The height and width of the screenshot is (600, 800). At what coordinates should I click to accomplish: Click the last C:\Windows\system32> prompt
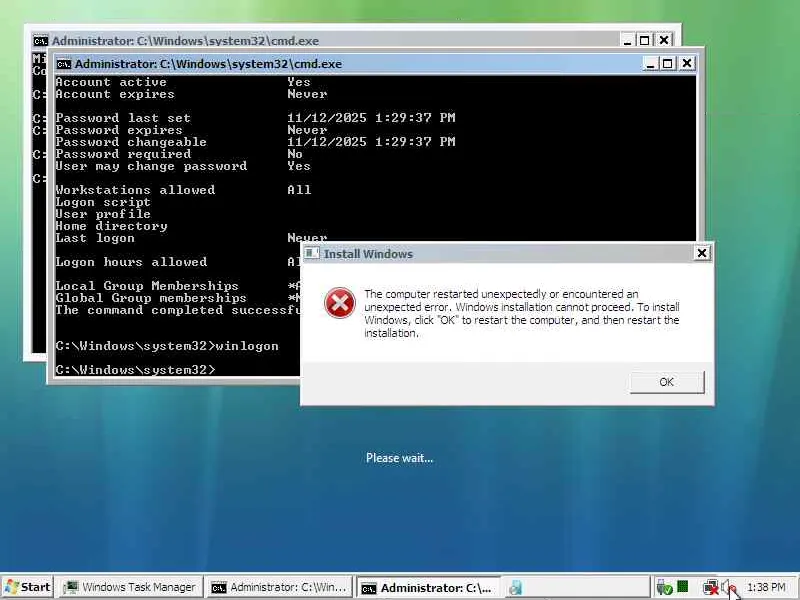[x=135, y=370]
